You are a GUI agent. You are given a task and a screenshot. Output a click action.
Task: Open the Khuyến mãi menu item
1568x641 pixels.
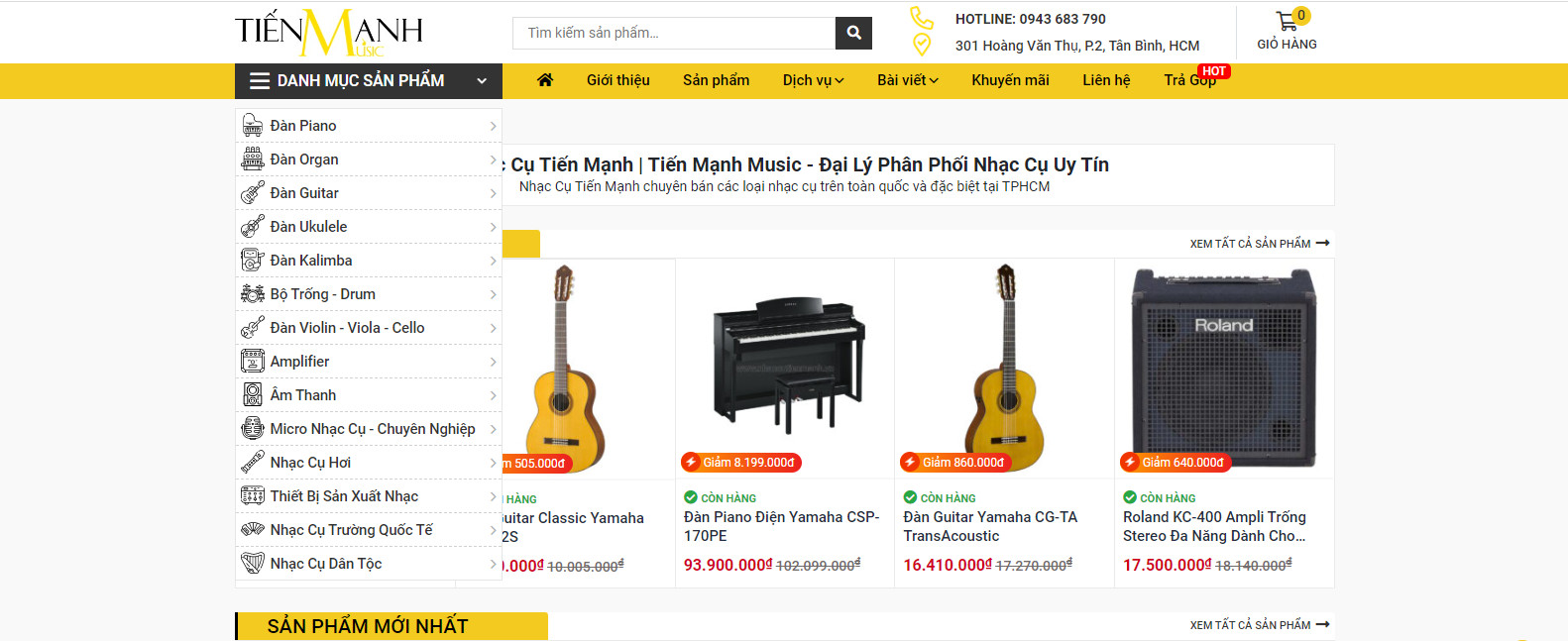point(1010,80)
